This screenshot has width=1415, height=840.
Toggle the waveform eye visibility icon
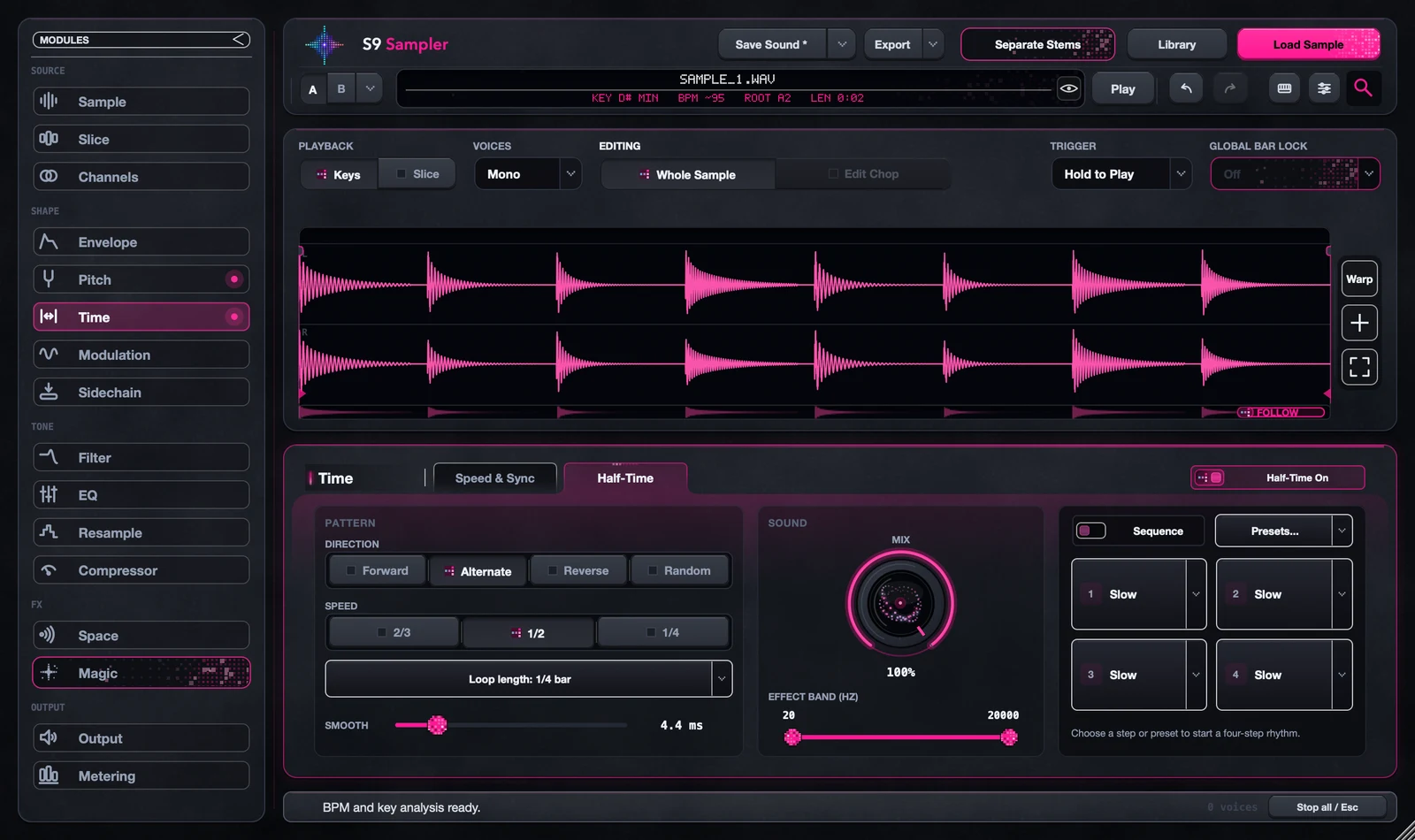[x=1068, y=88]
